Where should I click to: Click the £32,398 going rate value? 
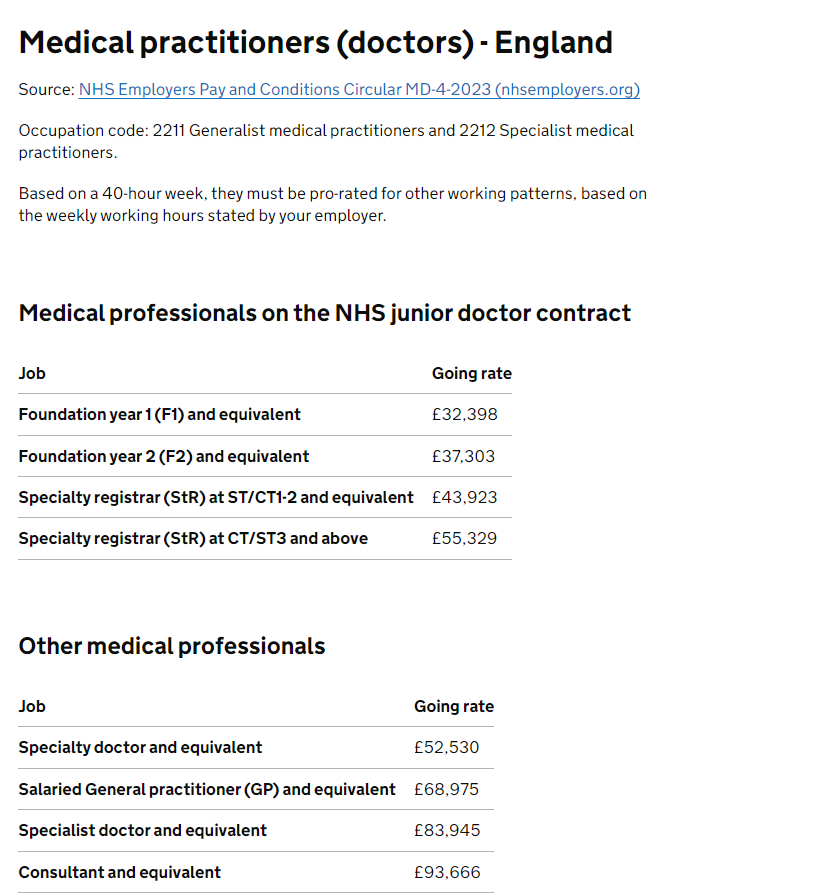(x=465, y=414)
